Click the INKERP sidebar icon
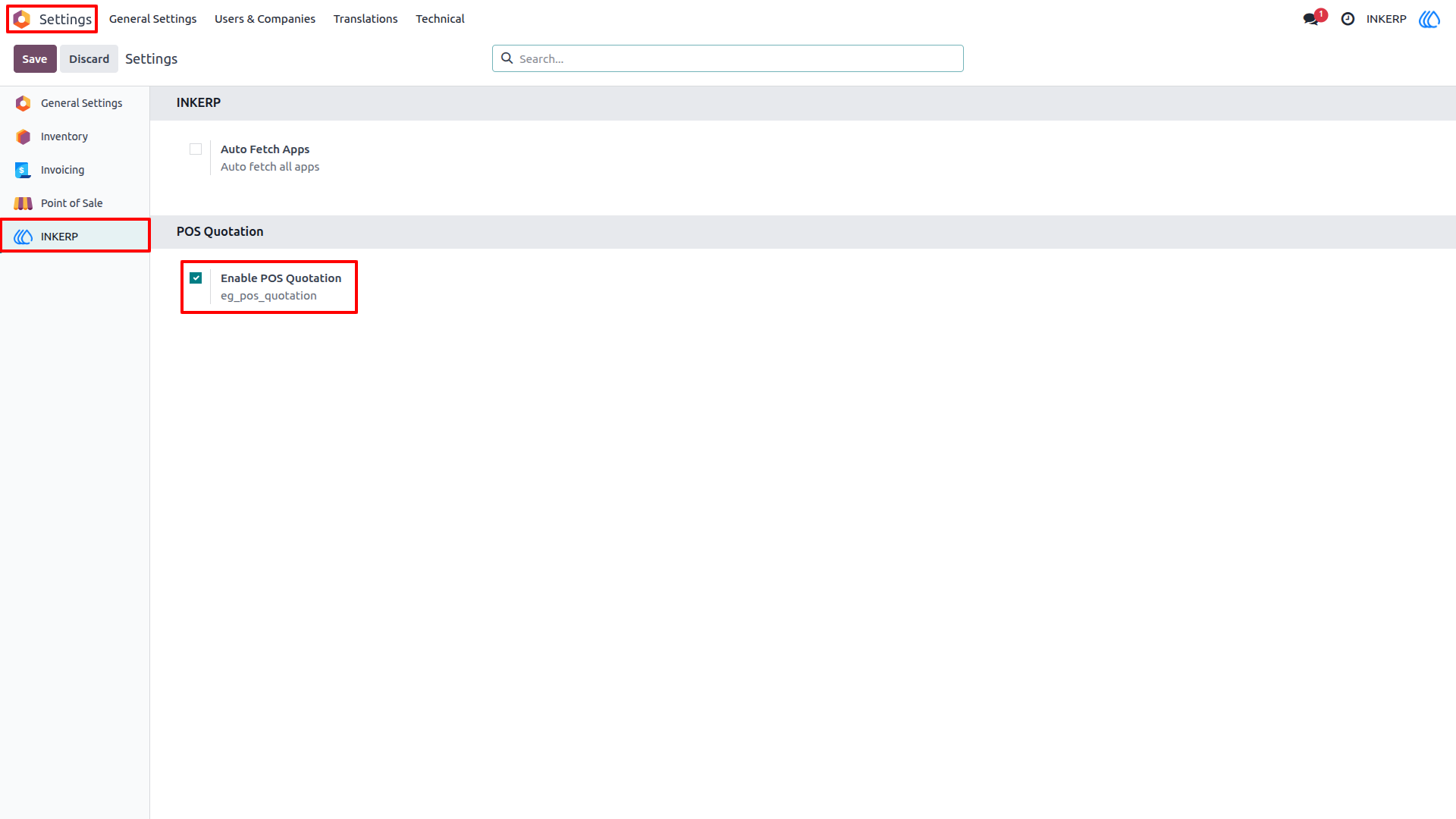Viewport: 1456px width, 819px height. click(24, 237)
